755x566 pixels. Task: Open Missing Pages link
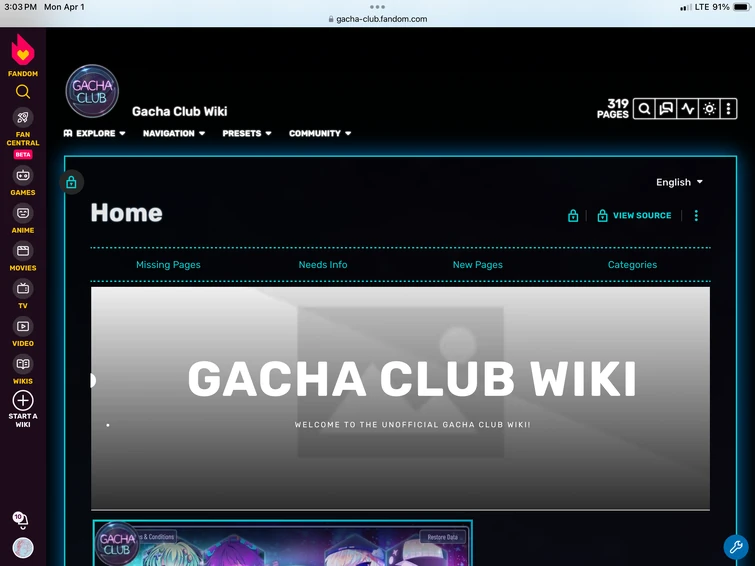[168, 264]
